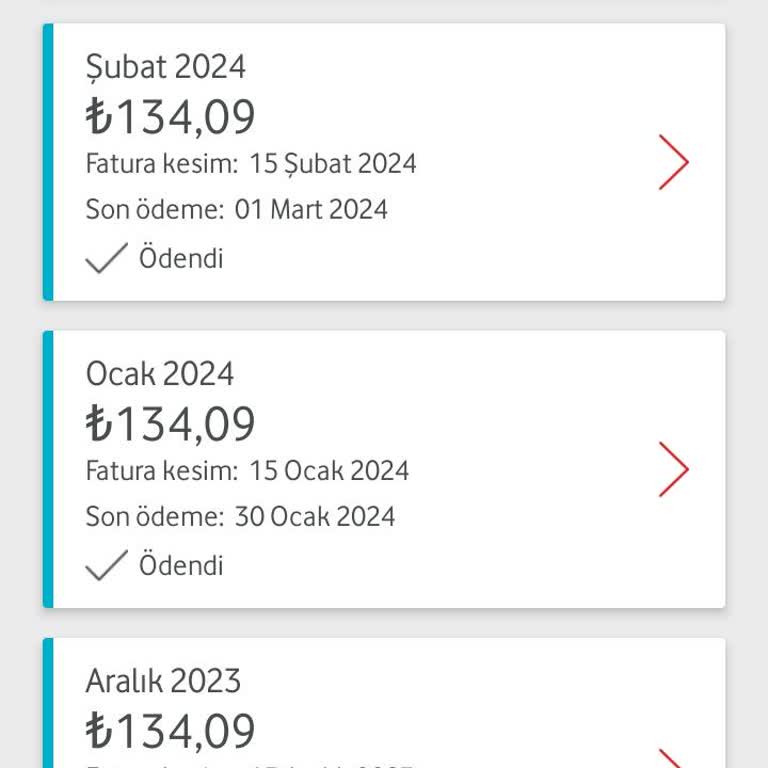Click the blue status bar on Ocak card
Screen dimensions: 768x768
point(47,469)
